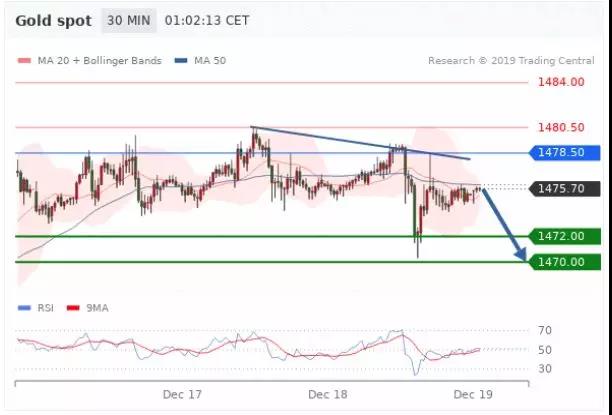Viewport: 612px width, 415px height.
Task: Click the MA 20 + Bollinger Bands legend swatch
Action: tap(23, 61)
